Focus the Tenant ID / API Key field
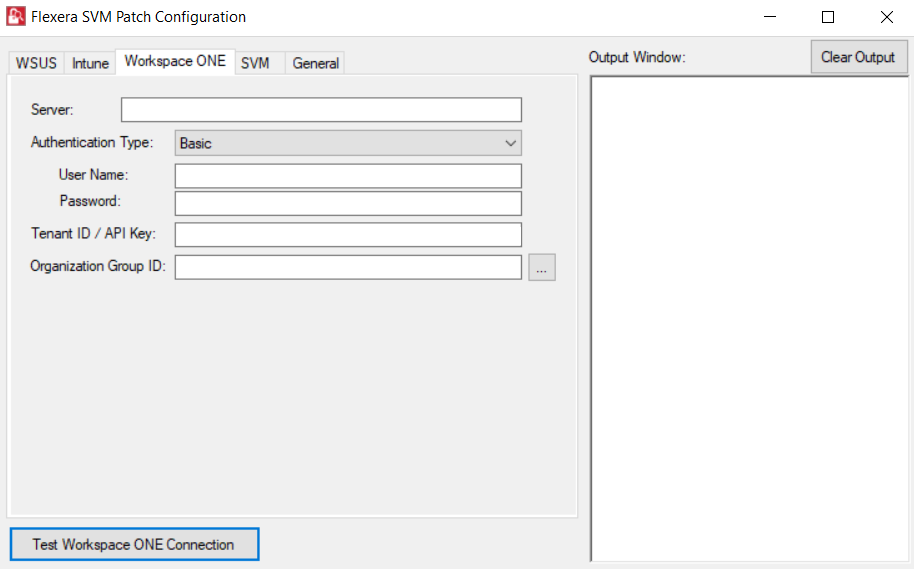This screenshot has height=569, width=914. tap(348, 235)
